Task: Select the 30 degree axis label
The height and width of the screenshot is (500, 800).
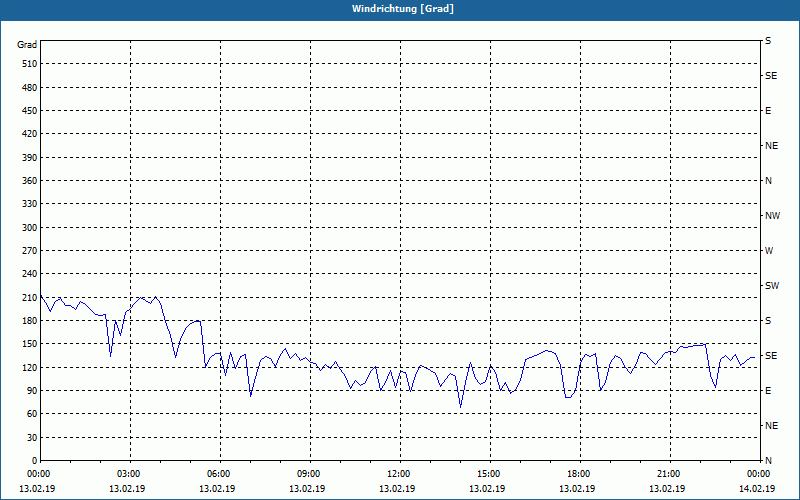Action: click(x=32, y=437)
